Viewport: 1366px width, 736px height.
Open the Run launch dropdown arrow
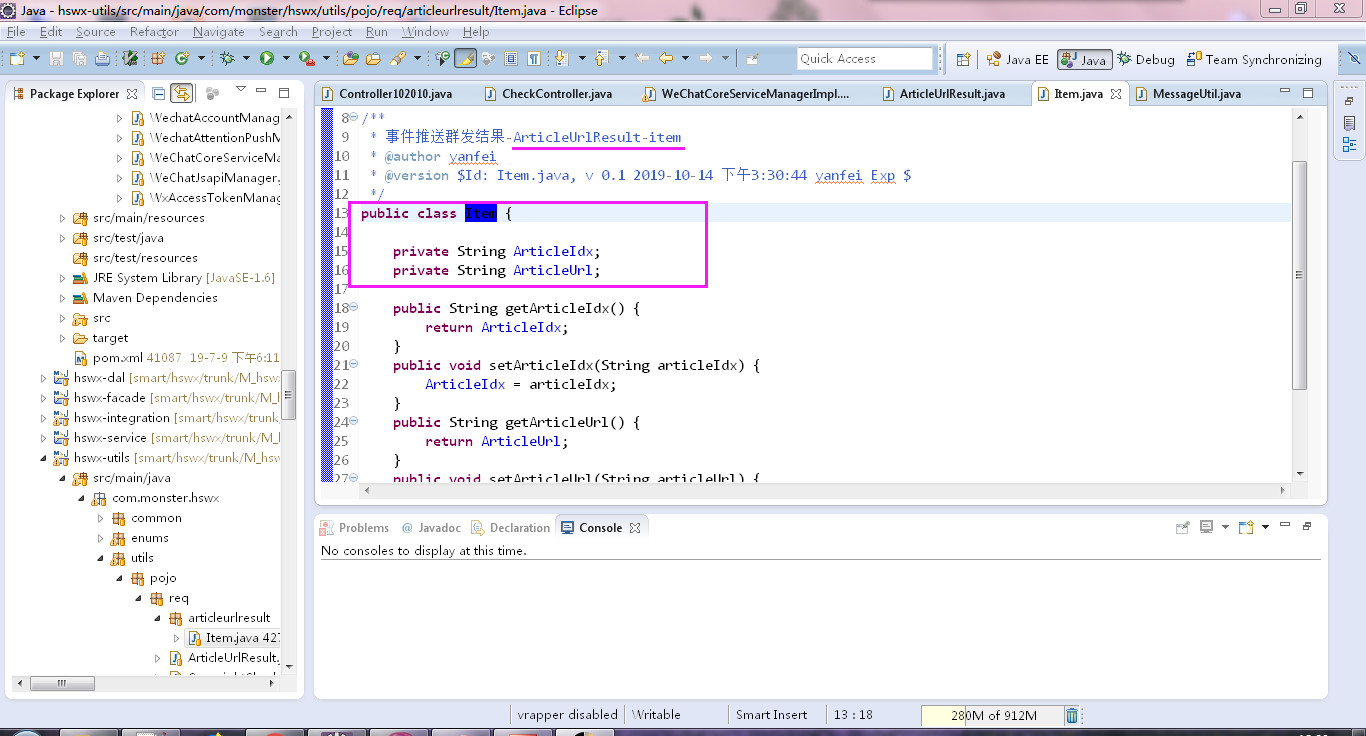click(286, 59)
